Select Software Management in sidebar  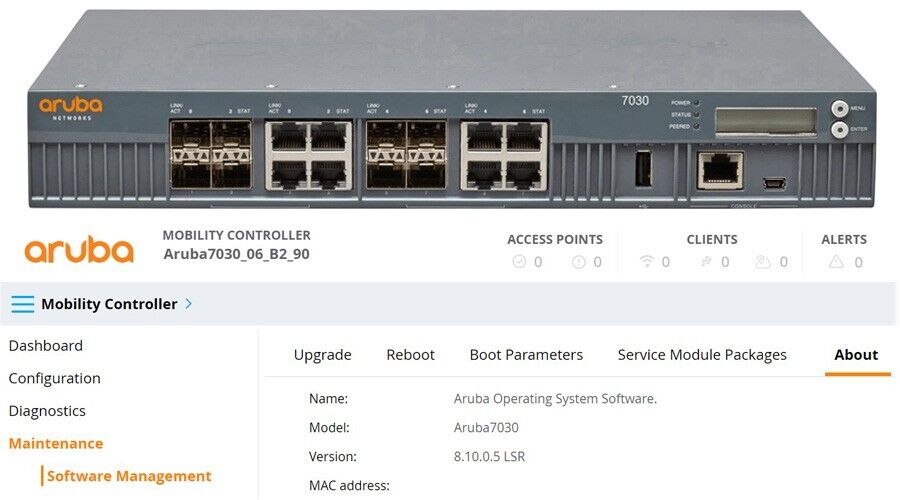(x=129, y=476)
